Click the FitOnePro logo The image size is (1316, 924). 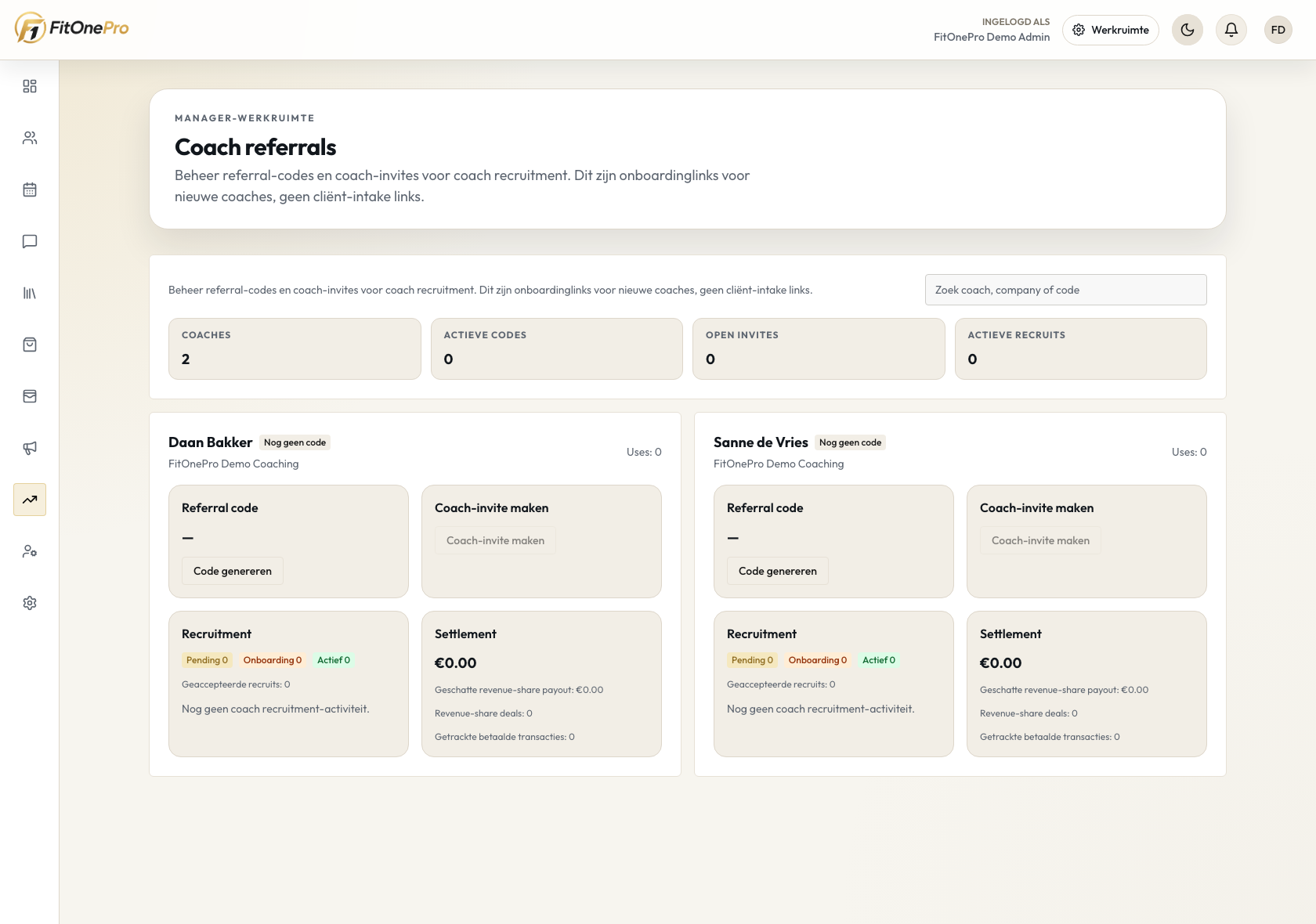[71, 28]
